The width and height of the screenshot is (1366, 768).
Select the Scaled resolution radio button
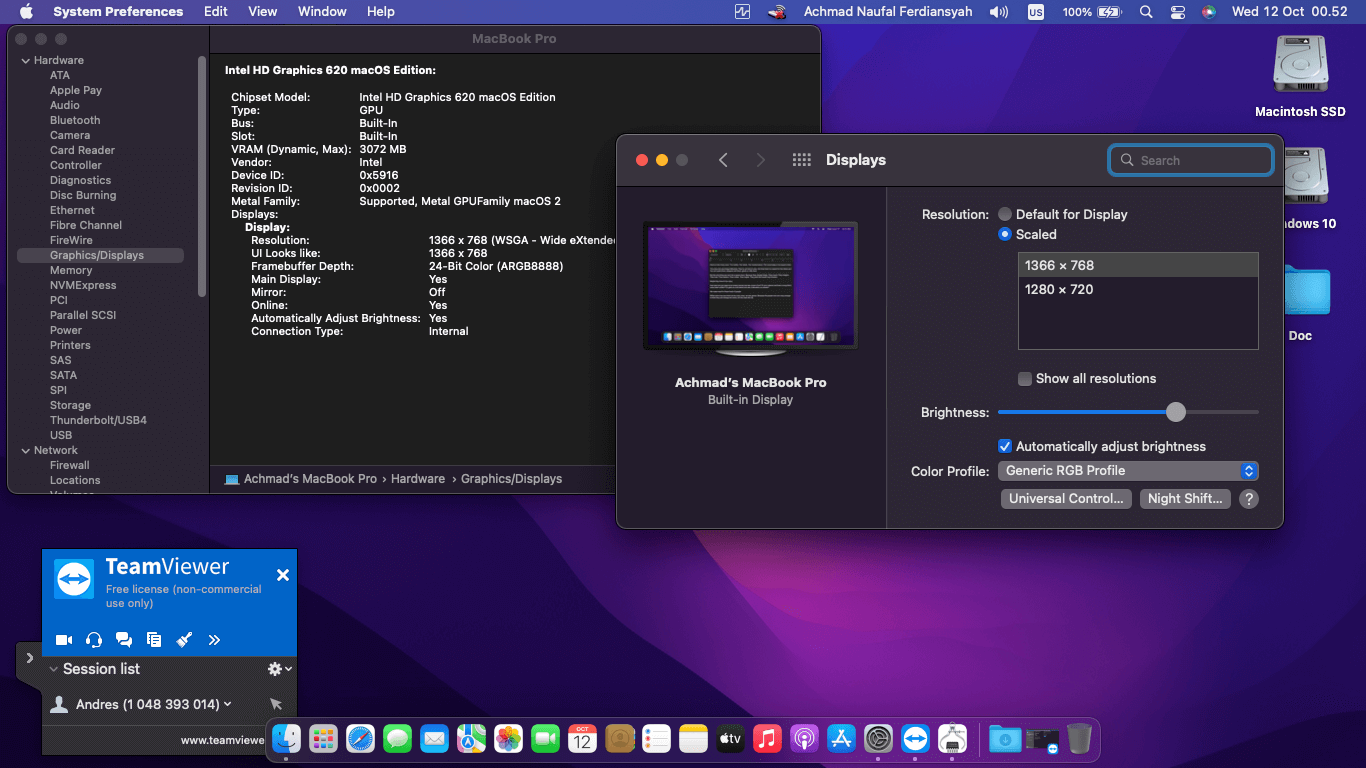pyautogui.click(x=1005, y=234)
